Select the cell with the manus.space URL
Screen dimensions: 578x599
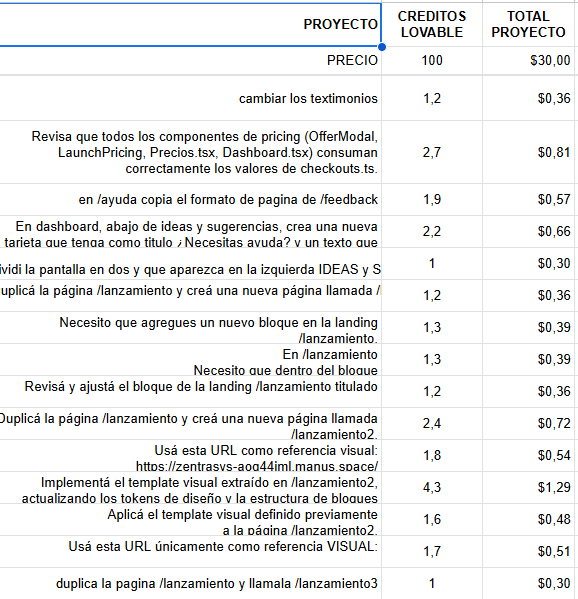coord(190,456)
